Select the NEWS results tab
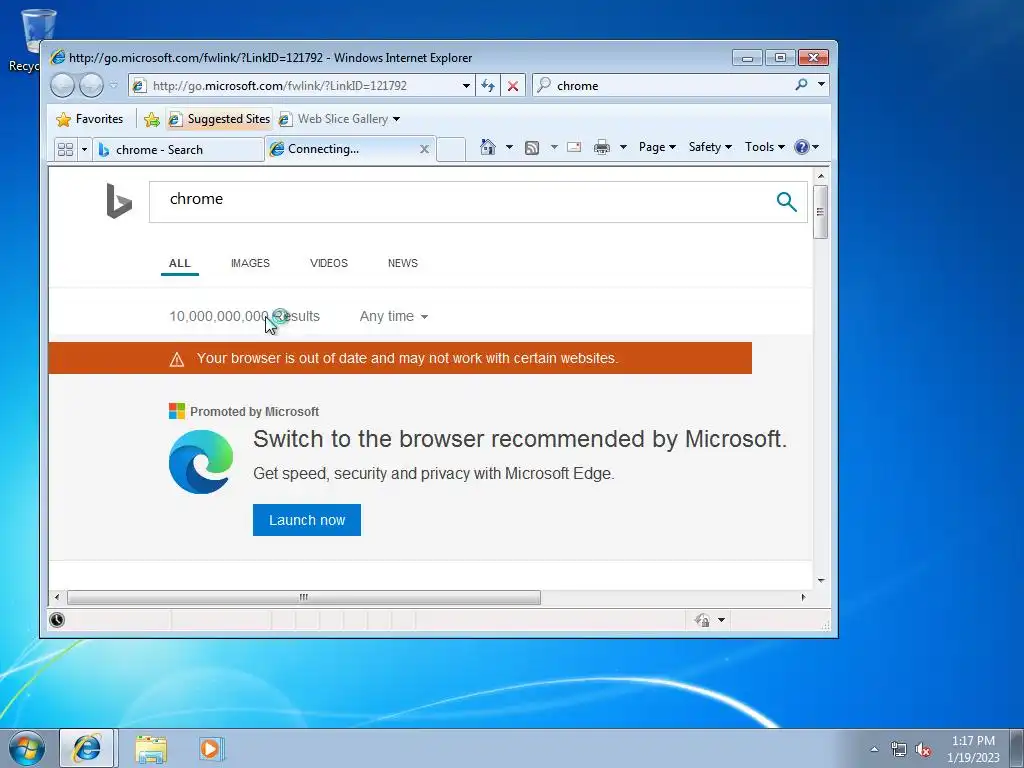1024x768 pixels. (402, 263)
